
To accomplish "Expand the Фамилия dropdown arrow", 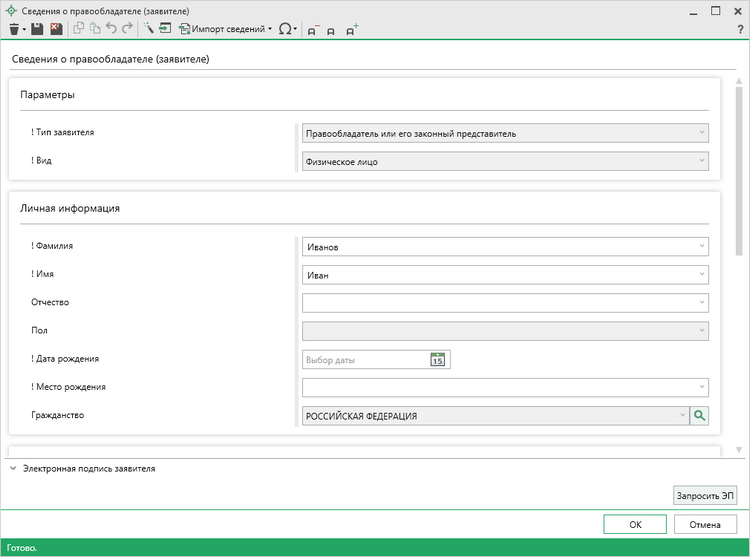I will tap(702, 246).
